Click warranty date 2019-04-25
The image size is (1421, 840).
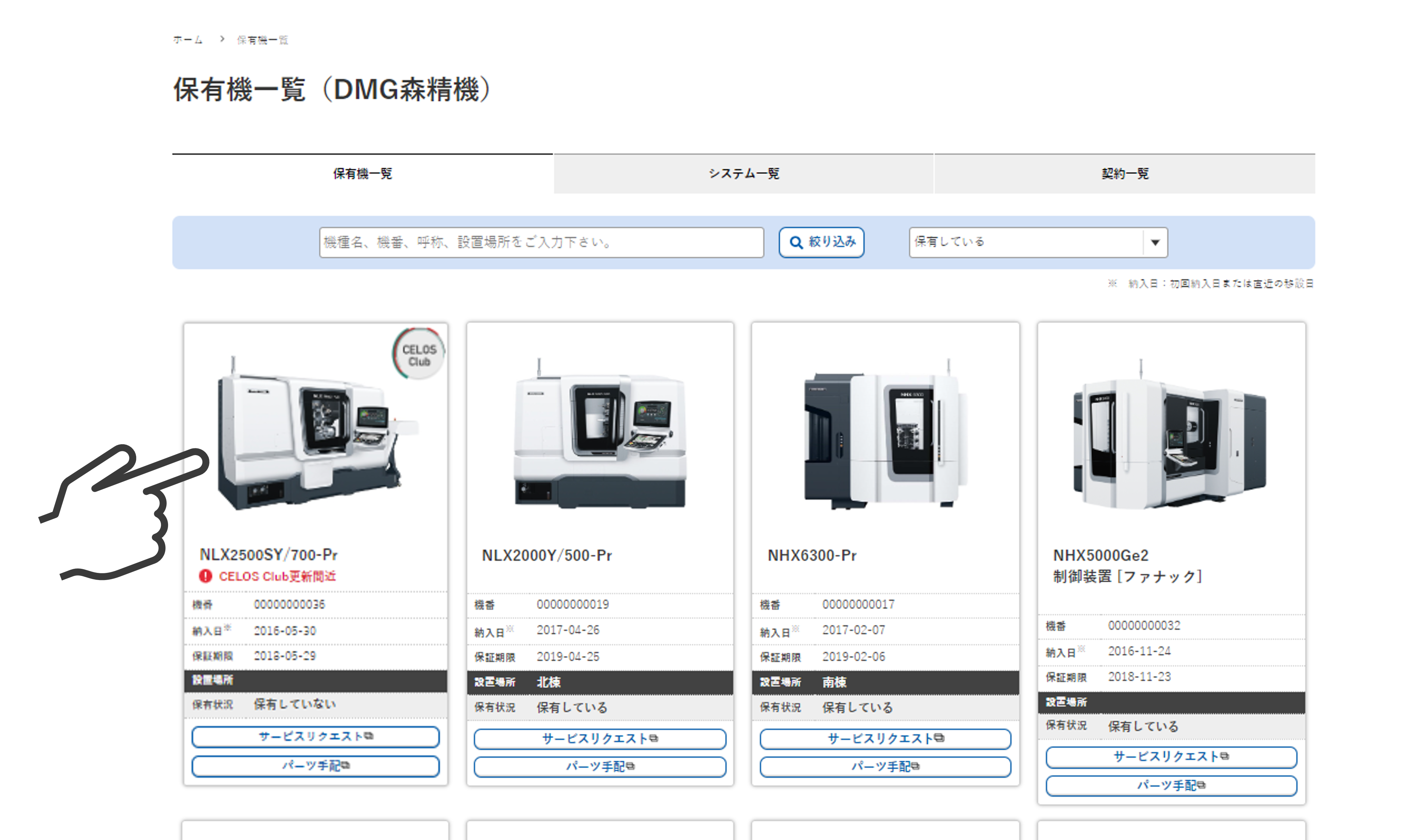tap(568, 657)
